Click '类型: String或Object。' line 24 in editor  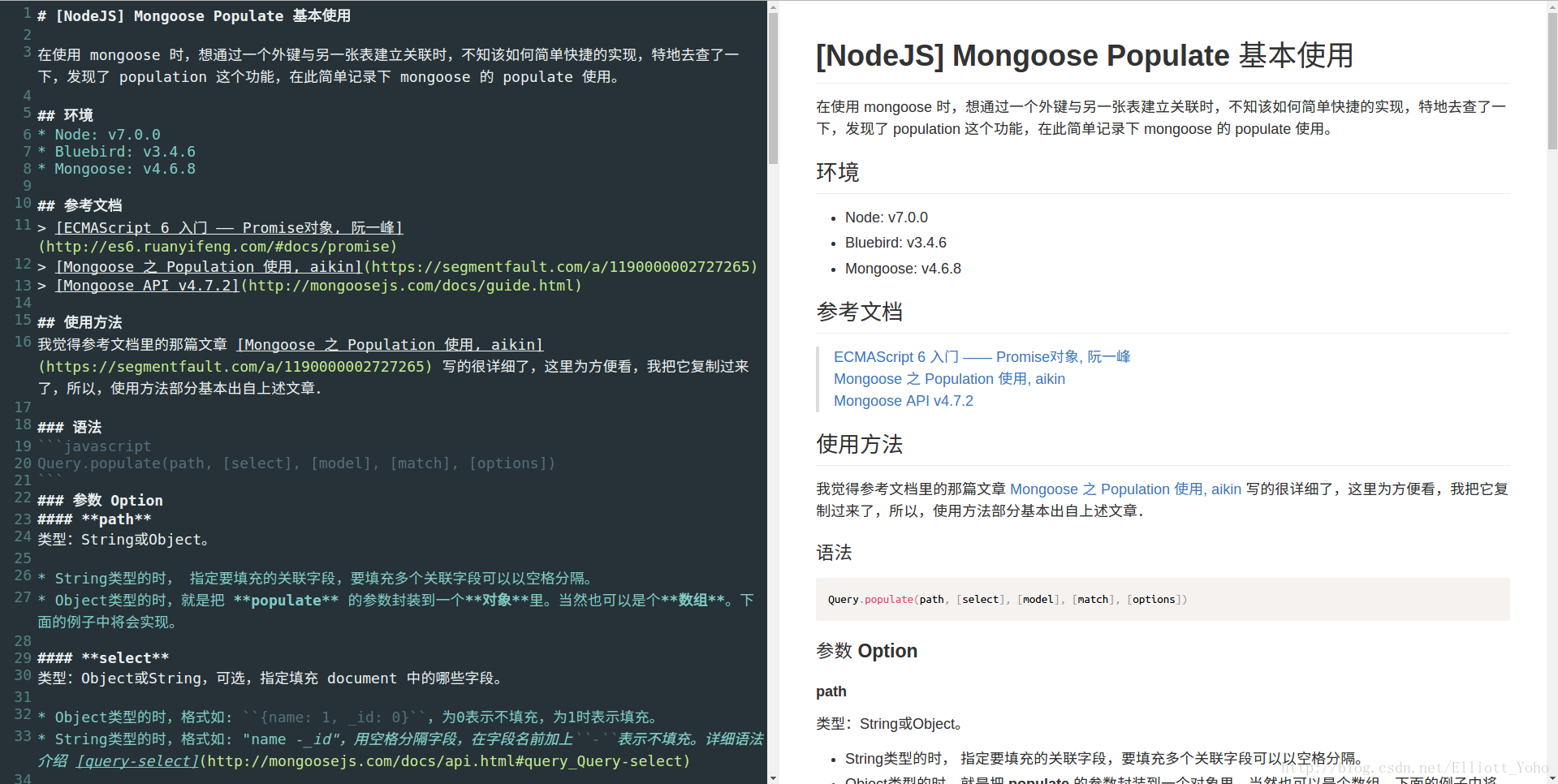click(125, 540)
